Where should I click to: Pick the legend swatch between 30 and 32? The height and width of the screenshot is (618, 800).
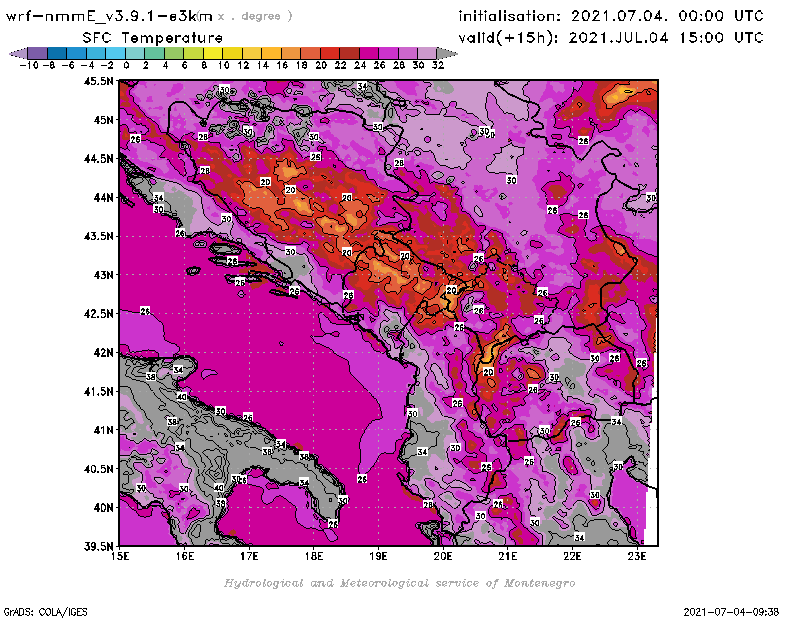(x=427, y=53)
